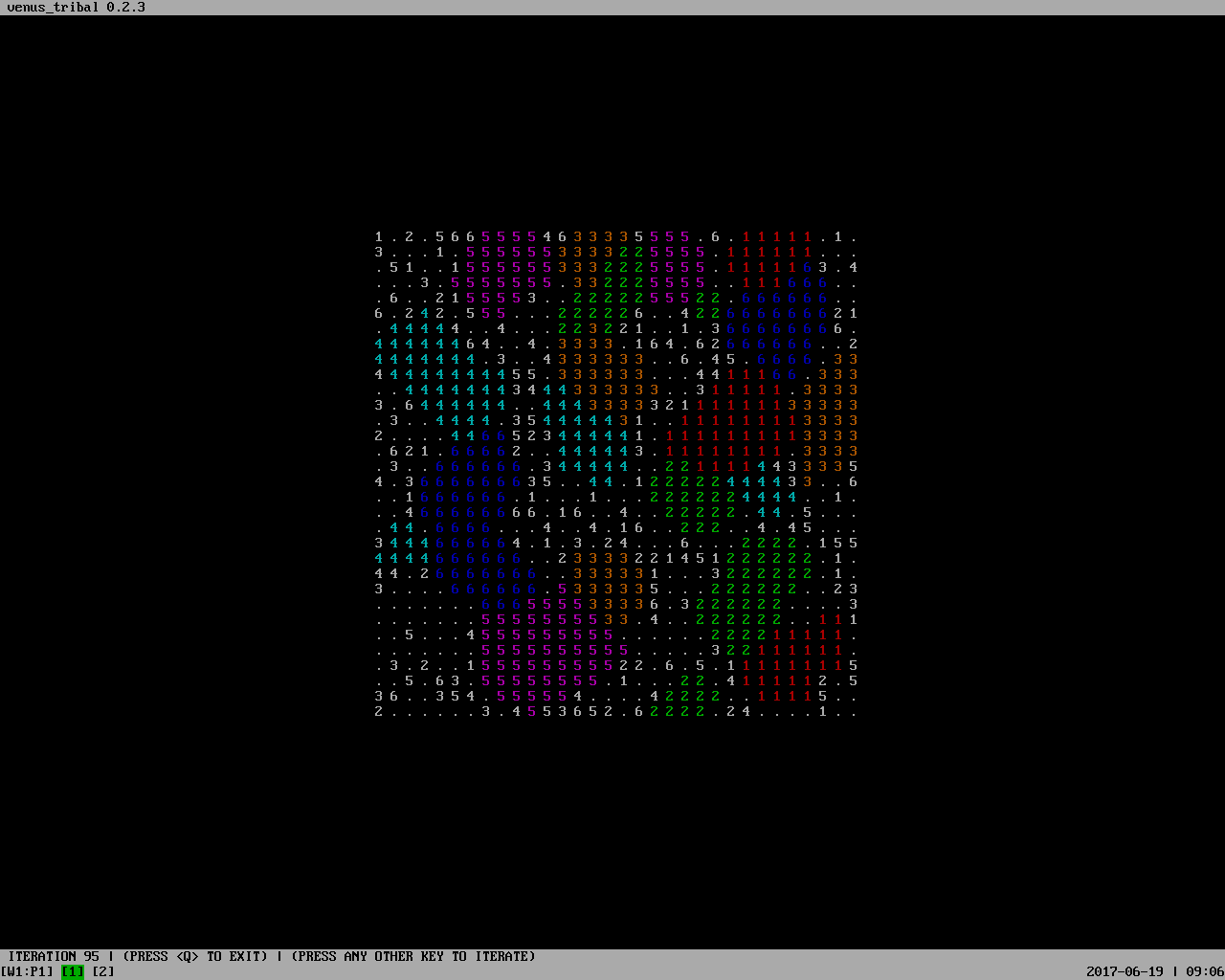This screenshot has width=1225, height=980.
Task: Click the top-left '1' cell of the grid
Action: click(x=379, y=236)
